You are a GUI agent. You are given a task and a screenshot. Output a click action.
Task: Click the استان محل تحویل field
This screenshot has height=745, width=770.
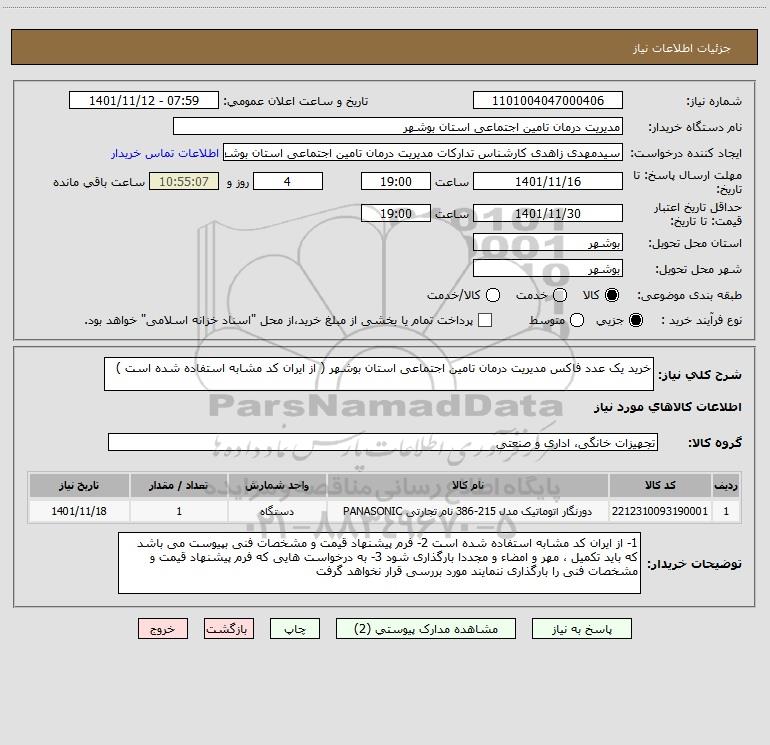[x=548, y=242]
